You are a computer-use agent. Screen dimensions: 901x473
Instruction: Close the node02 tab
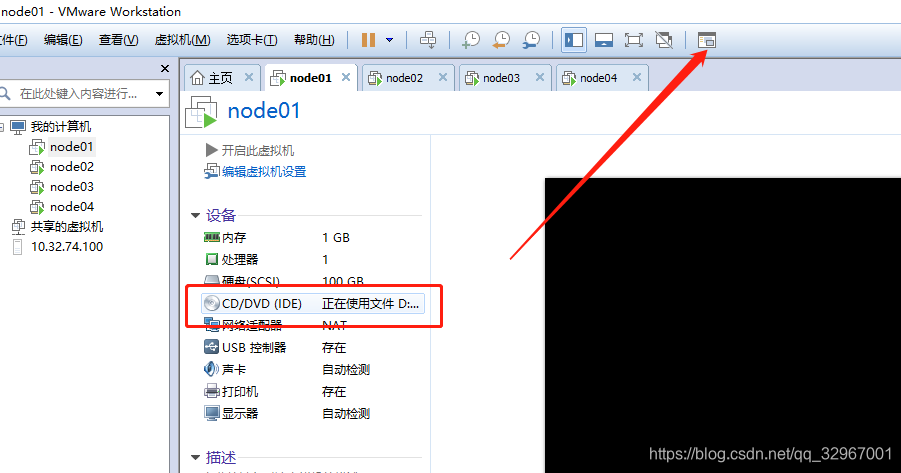coord(442,77)
